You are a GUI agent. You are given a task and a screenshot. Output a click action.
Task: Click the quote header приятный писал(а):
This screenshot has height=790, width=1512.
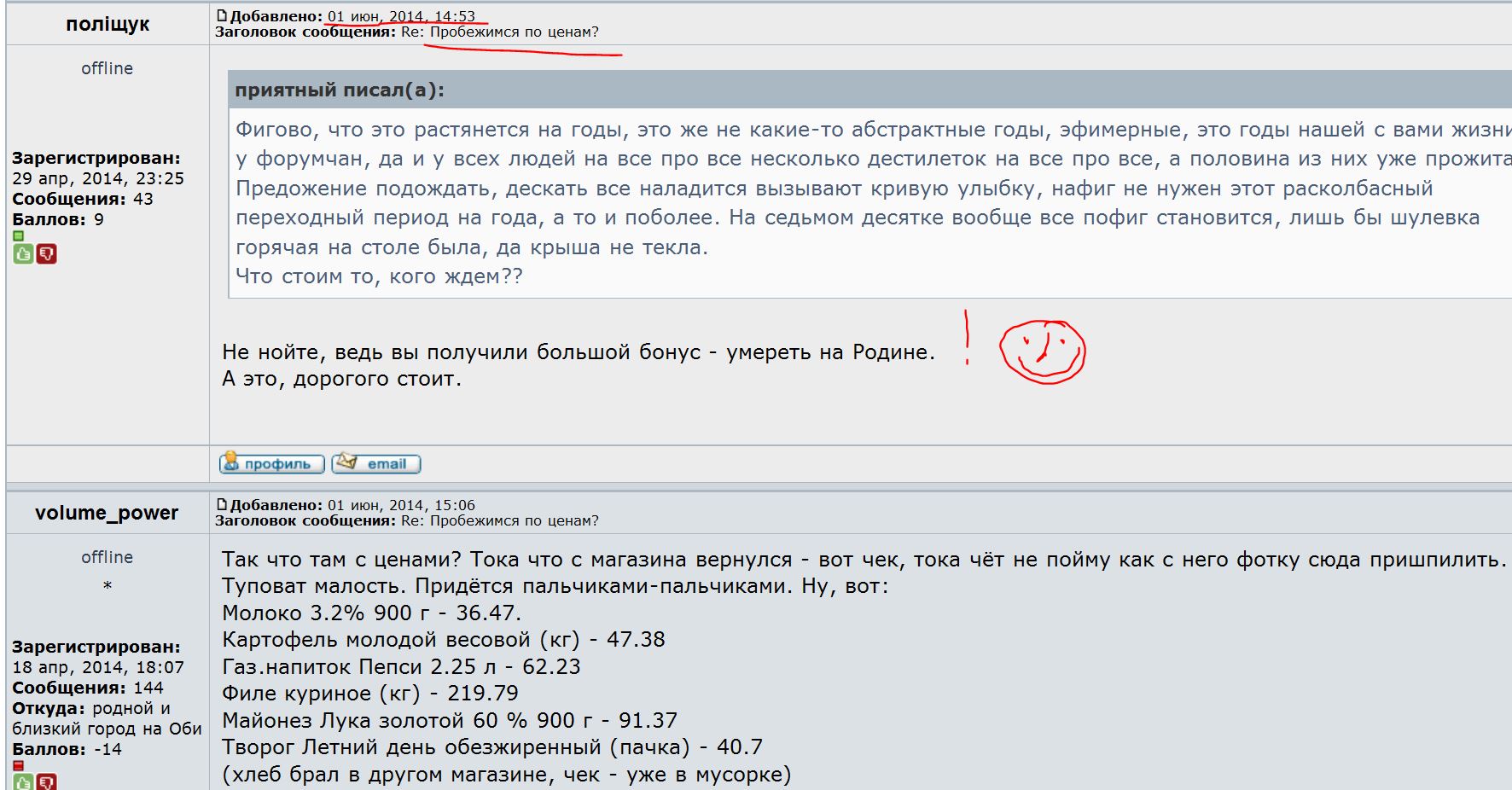[x=340, y=90]
